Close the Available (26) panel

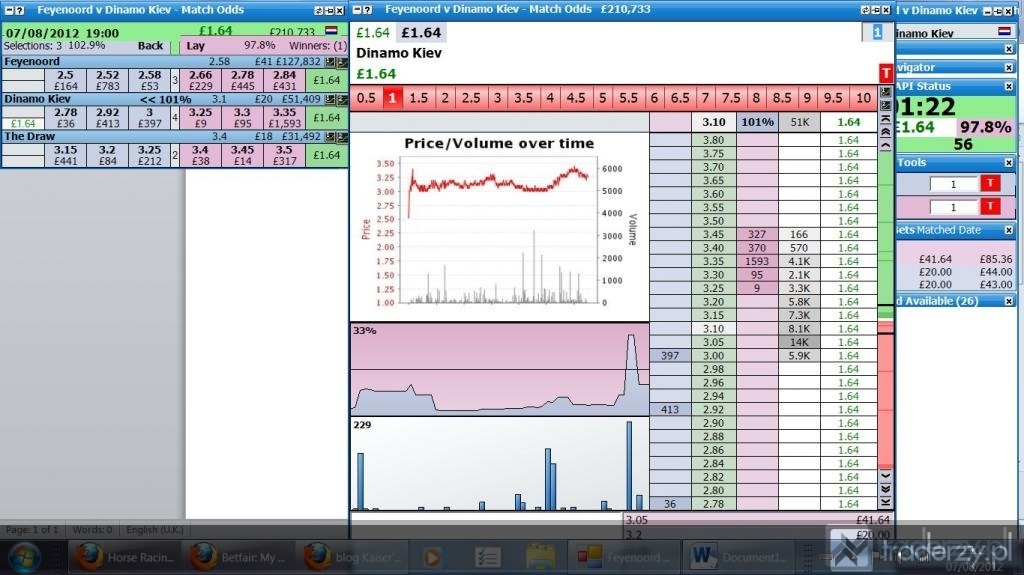coord(1009,301)
